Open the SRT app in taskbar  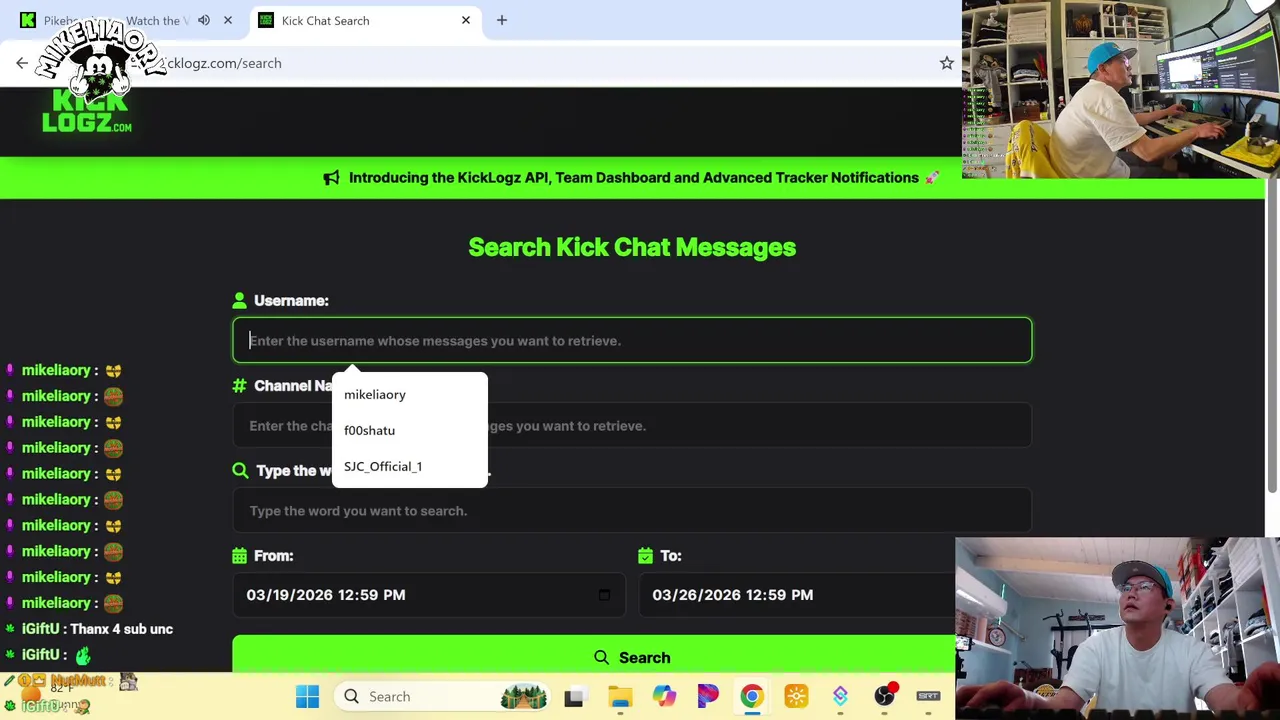(x=928, y=696)
